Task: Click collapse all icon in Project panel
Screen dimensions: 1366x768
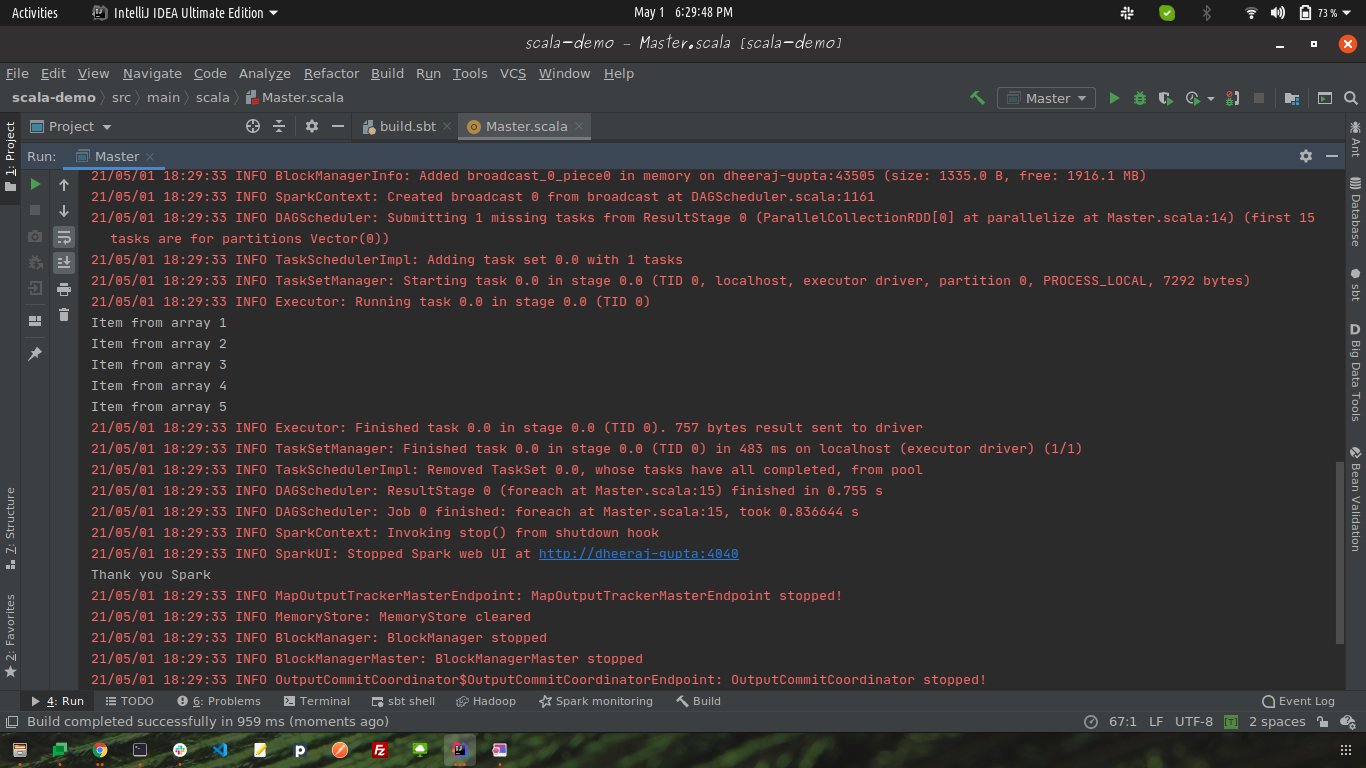Action: point(279,126)
